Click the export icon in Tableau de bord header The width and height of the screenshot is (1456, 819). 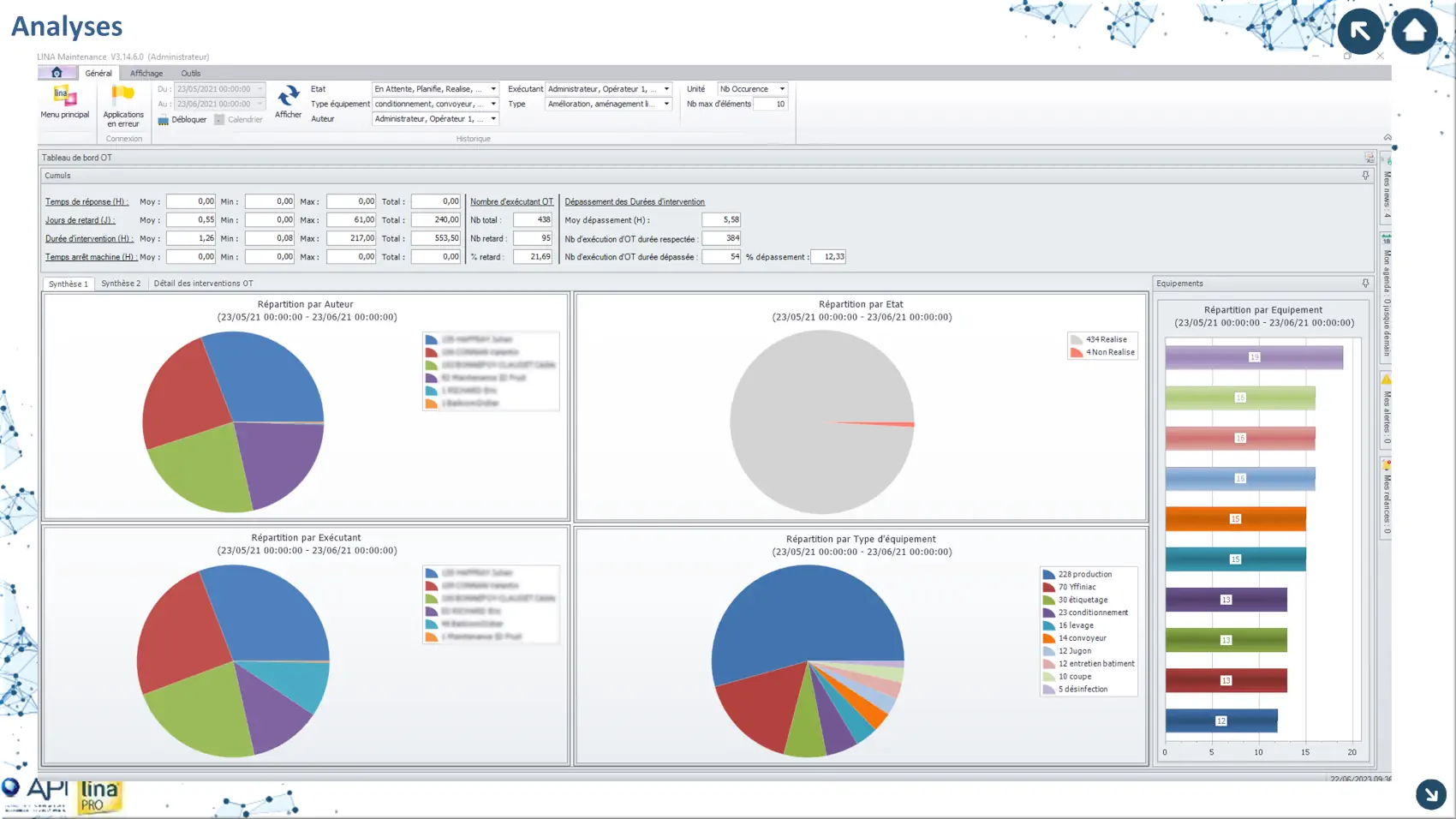point(1369,158)
